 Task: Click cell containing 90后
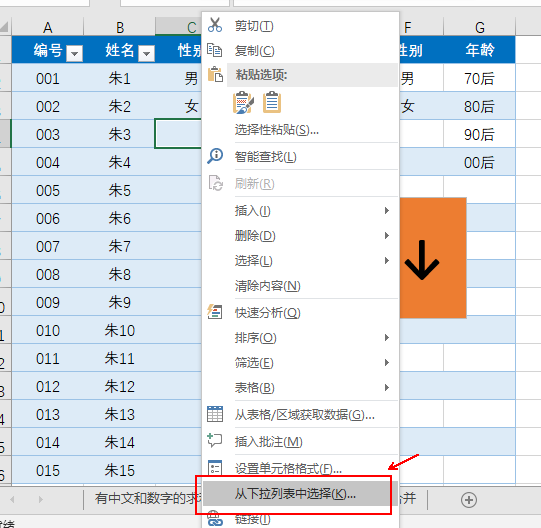point(480,134)
